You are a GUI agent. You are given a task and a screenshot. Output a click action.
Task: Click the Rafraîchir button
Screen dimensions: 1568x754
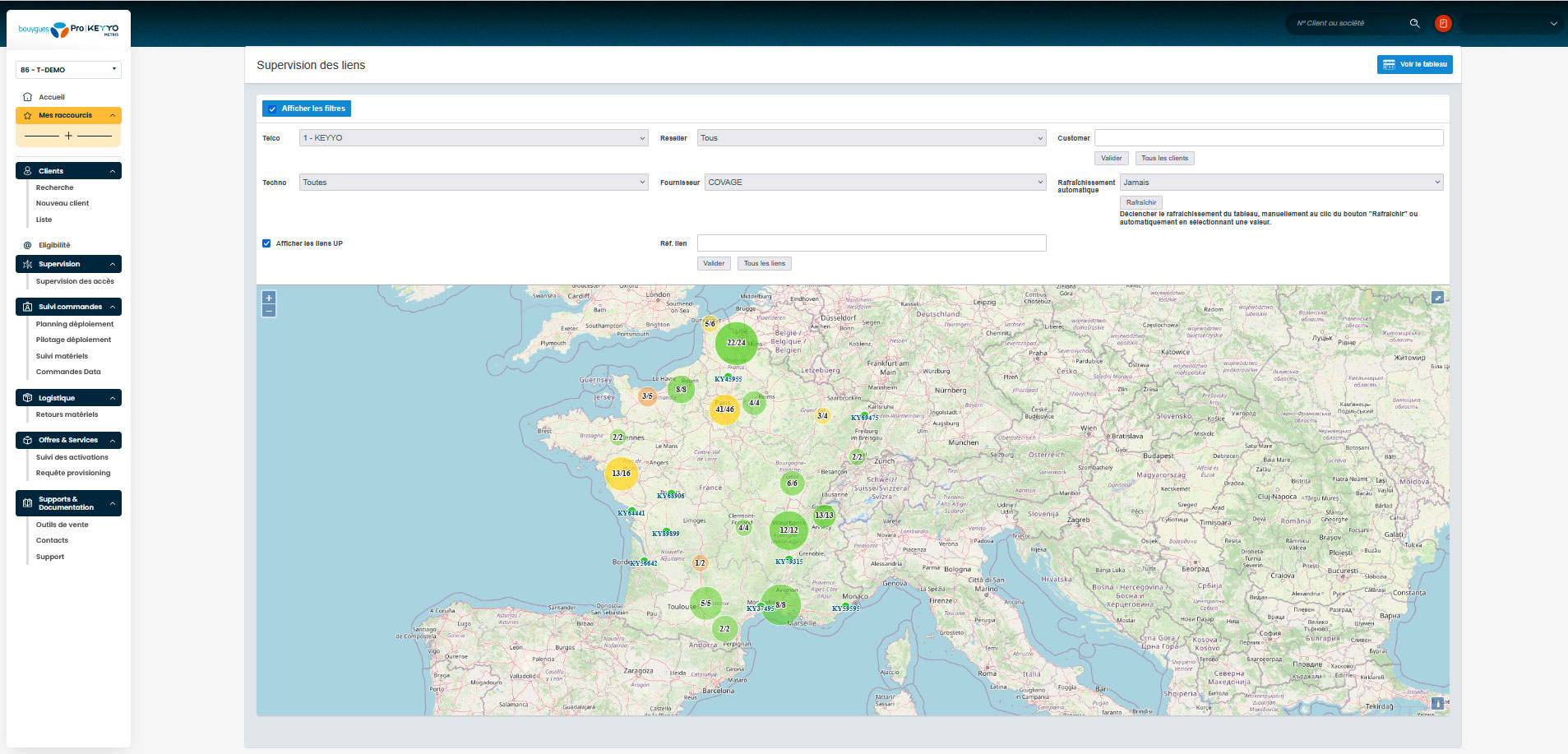[x=1140, y=202]
